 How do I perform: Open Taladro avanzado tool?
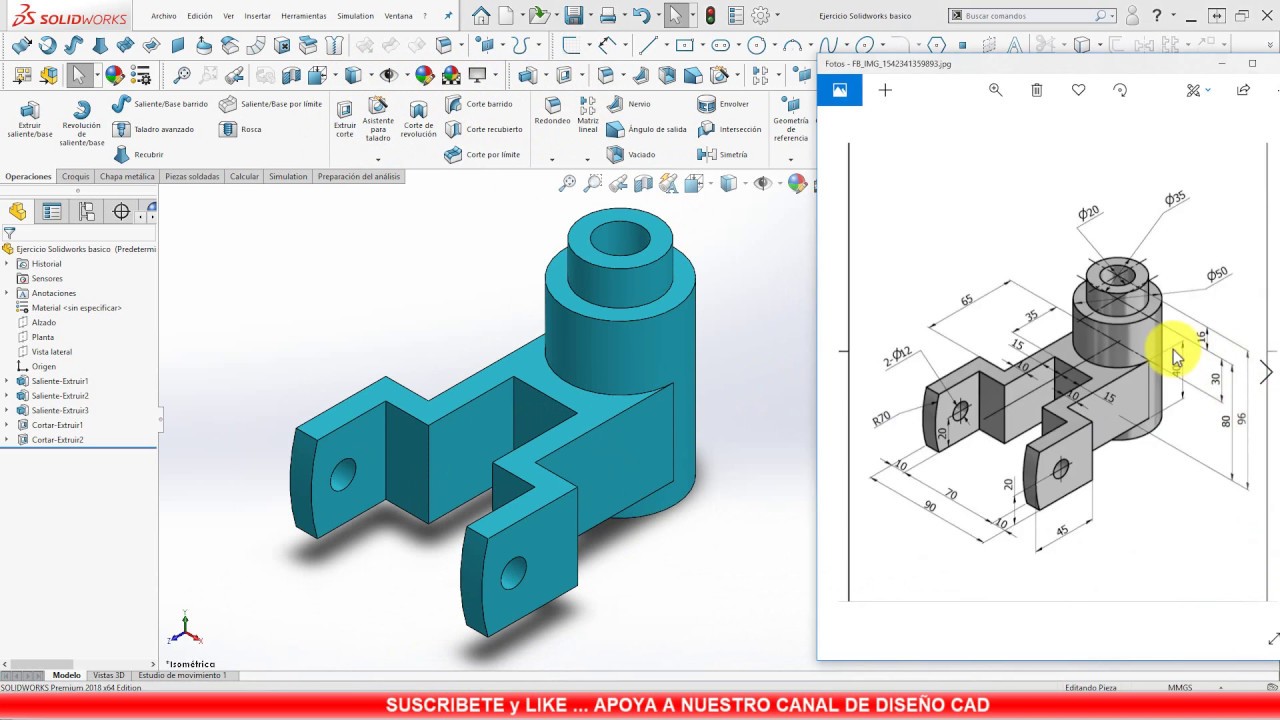point(153,129)
